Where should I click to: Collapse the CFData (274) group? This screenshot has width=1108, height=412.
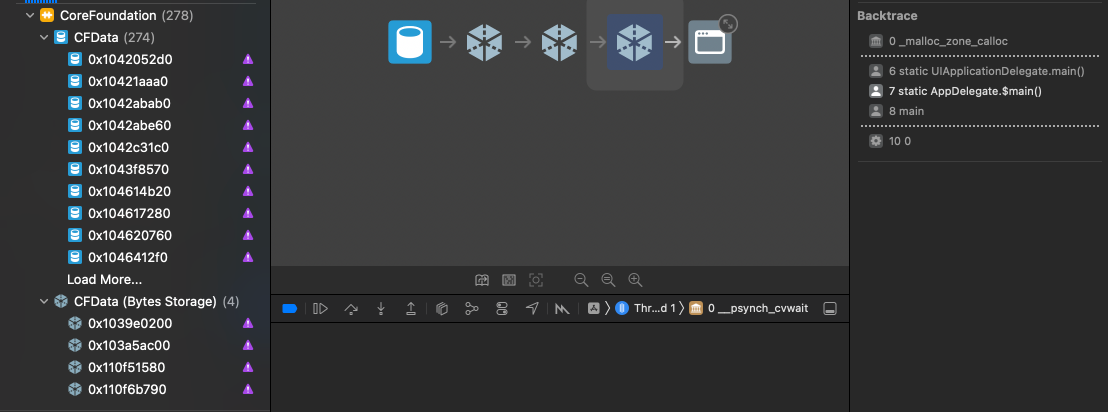pyautogui.click(x=44, y=38)
